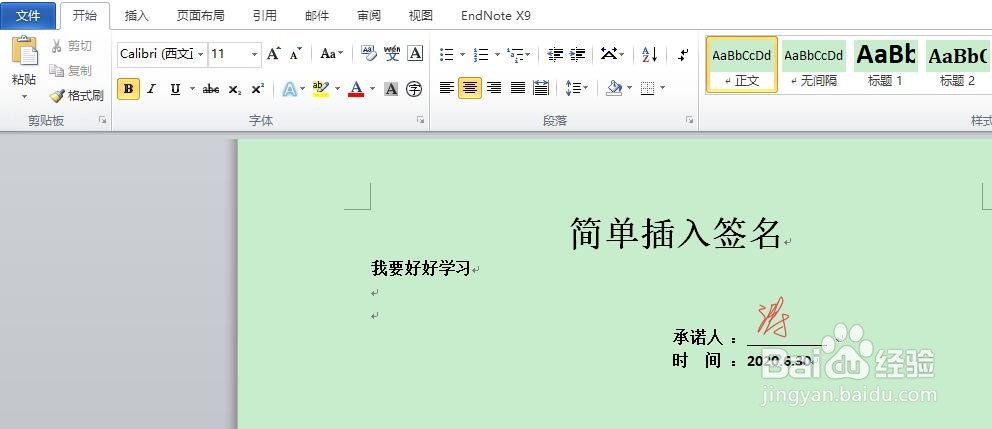Screen dimensions: 992x429
Task: Apply numbered list icon
Action: coord(481,55)
